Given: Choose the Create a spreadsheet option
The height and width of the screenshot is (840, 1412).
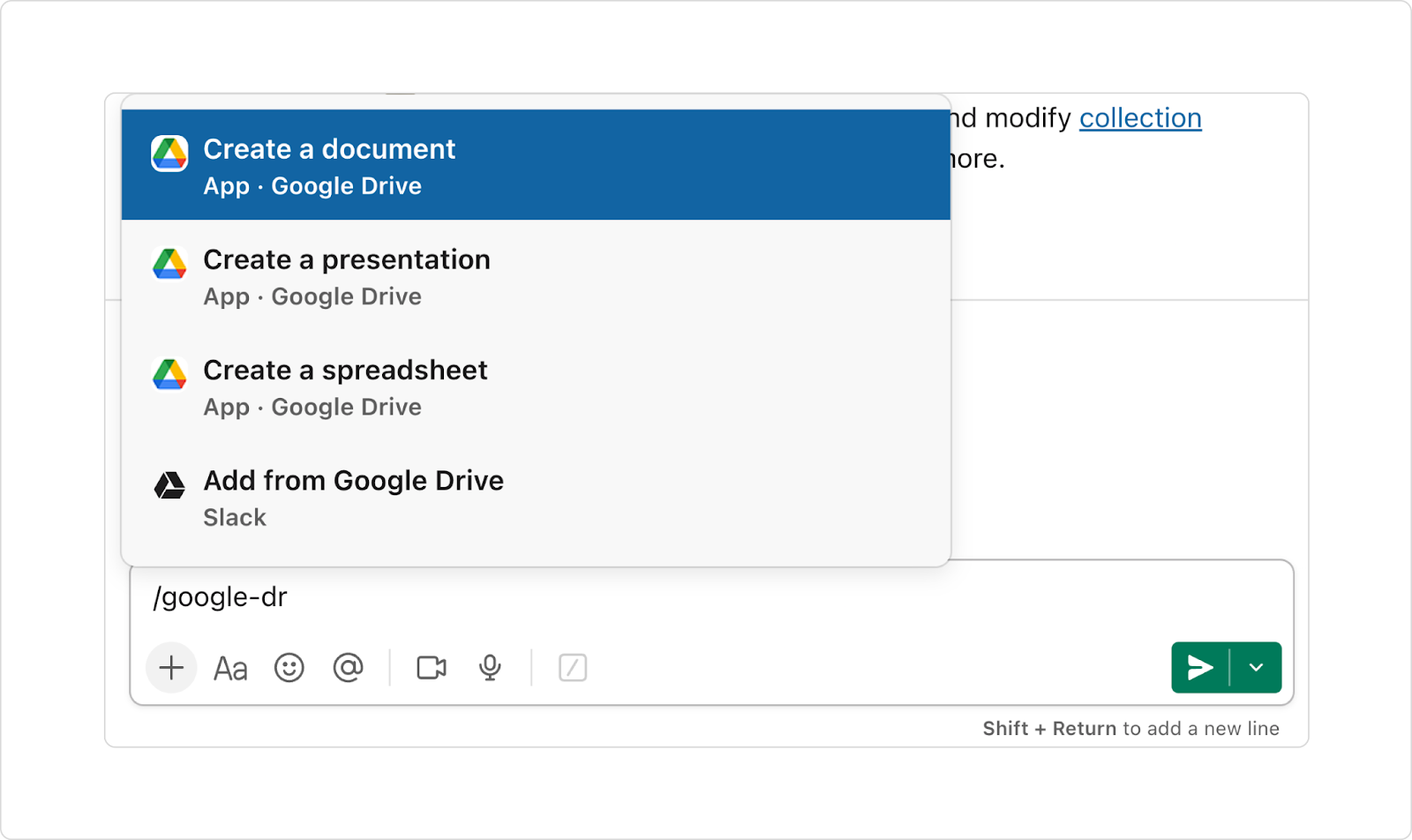Looking at the screenshot, I should coord(536,386).
